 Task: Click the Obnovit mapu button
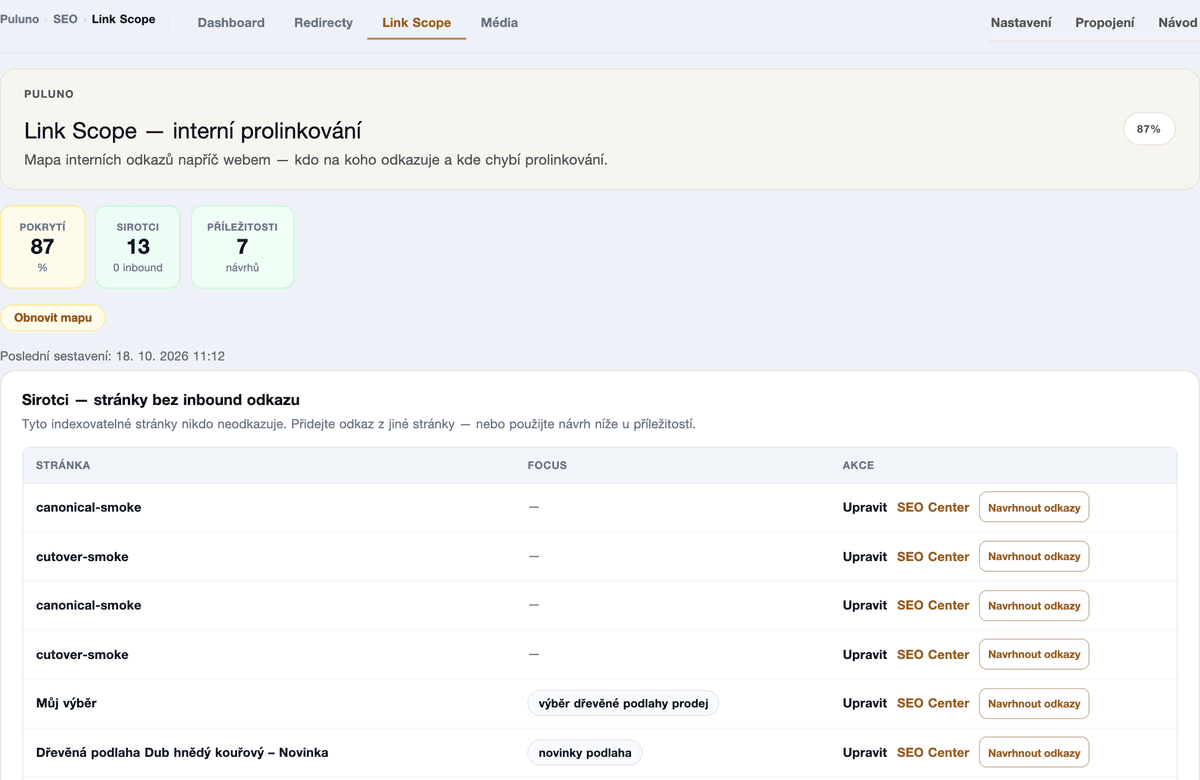point(53,318)
